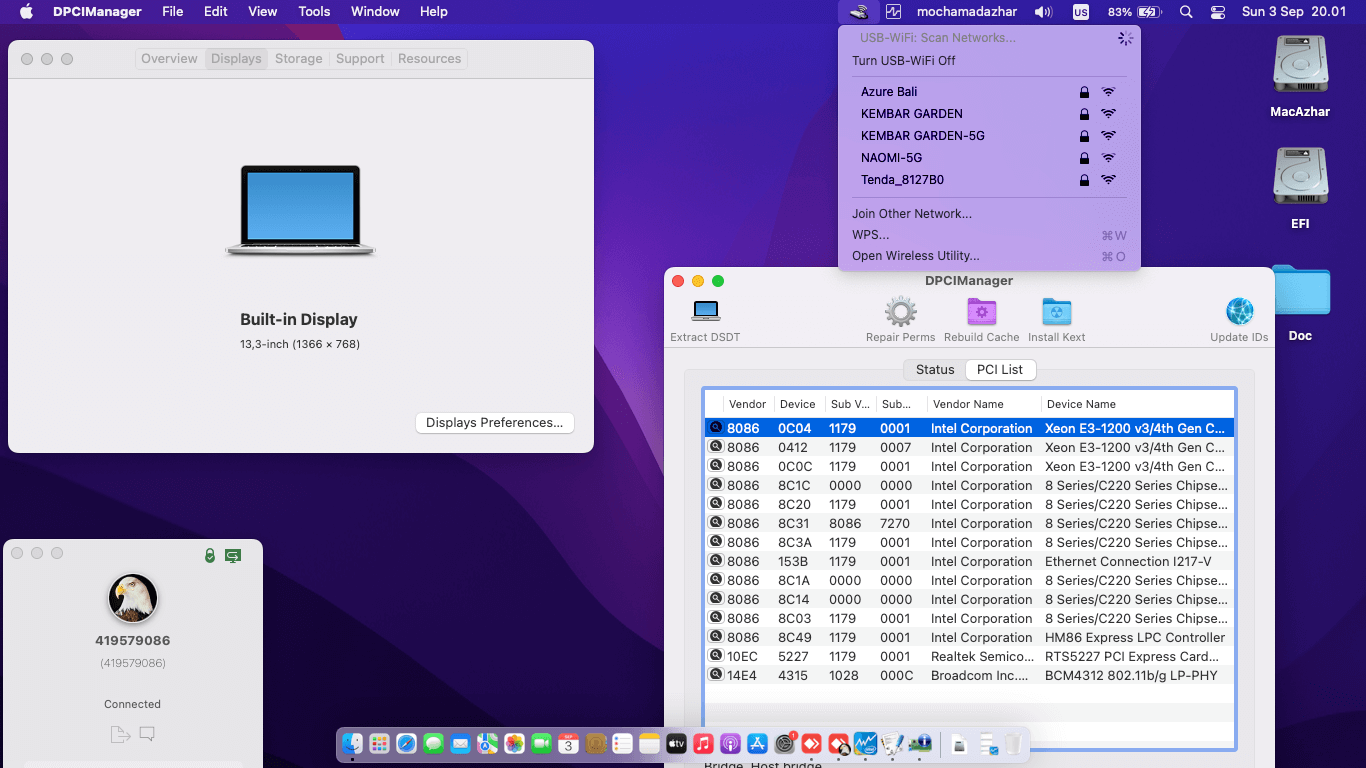Open System Preferences in the Dock
Image resolution: width=1366 pixels, height=768 pixels.
coord(785,743)
